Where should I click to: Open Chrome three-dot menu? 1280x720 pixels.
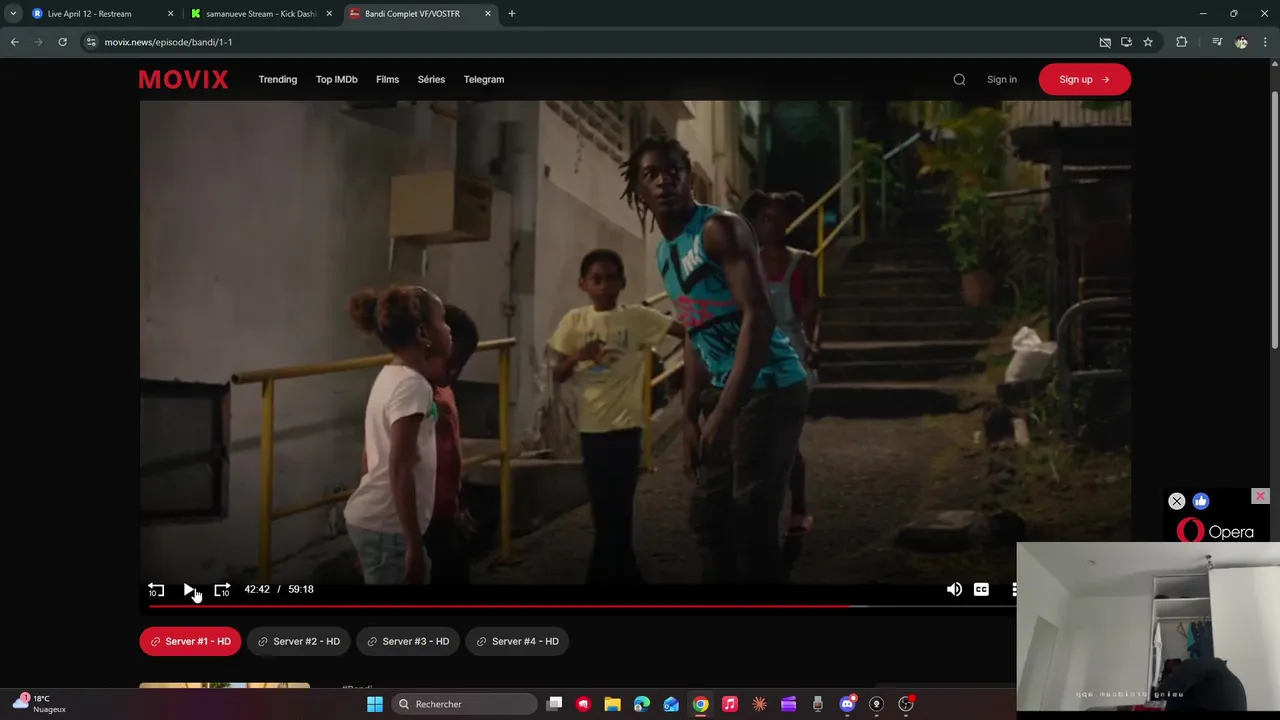(x=1266, y=42)
